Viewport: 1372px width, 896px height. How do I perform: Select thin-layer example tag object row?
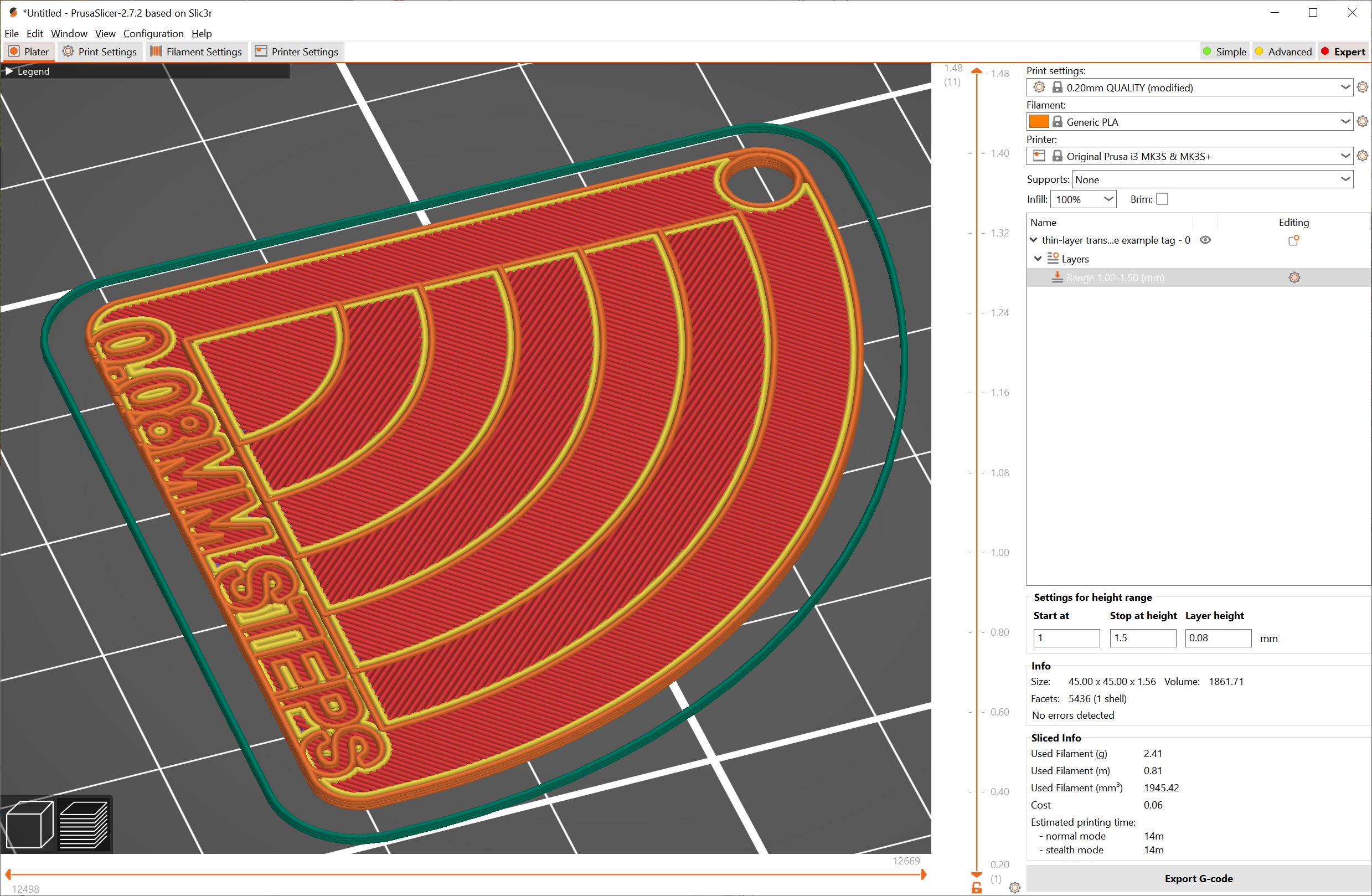click(x=1199, y=240)
